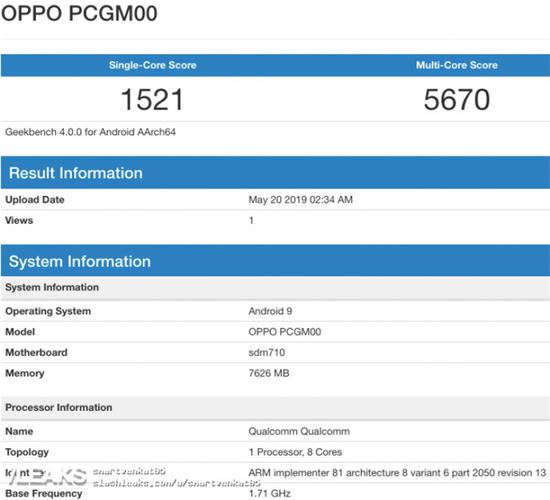Click the single-core score value 1521

152,100
